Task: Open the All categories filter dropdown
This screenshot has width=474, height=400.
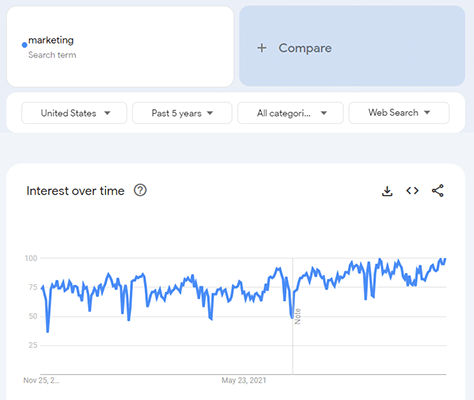Action: tap(290, 113)
